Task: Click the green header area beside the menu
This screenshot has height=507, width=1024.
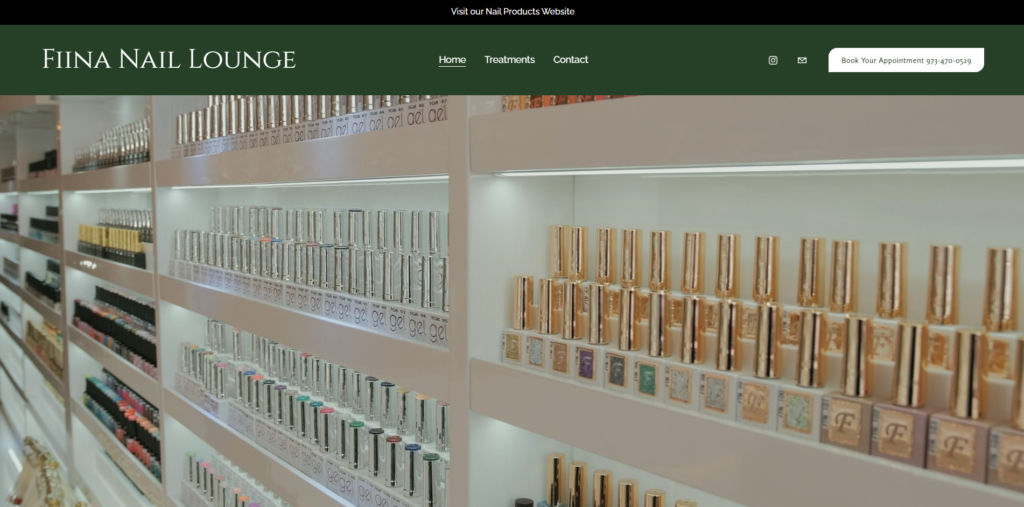Action: 680,60
